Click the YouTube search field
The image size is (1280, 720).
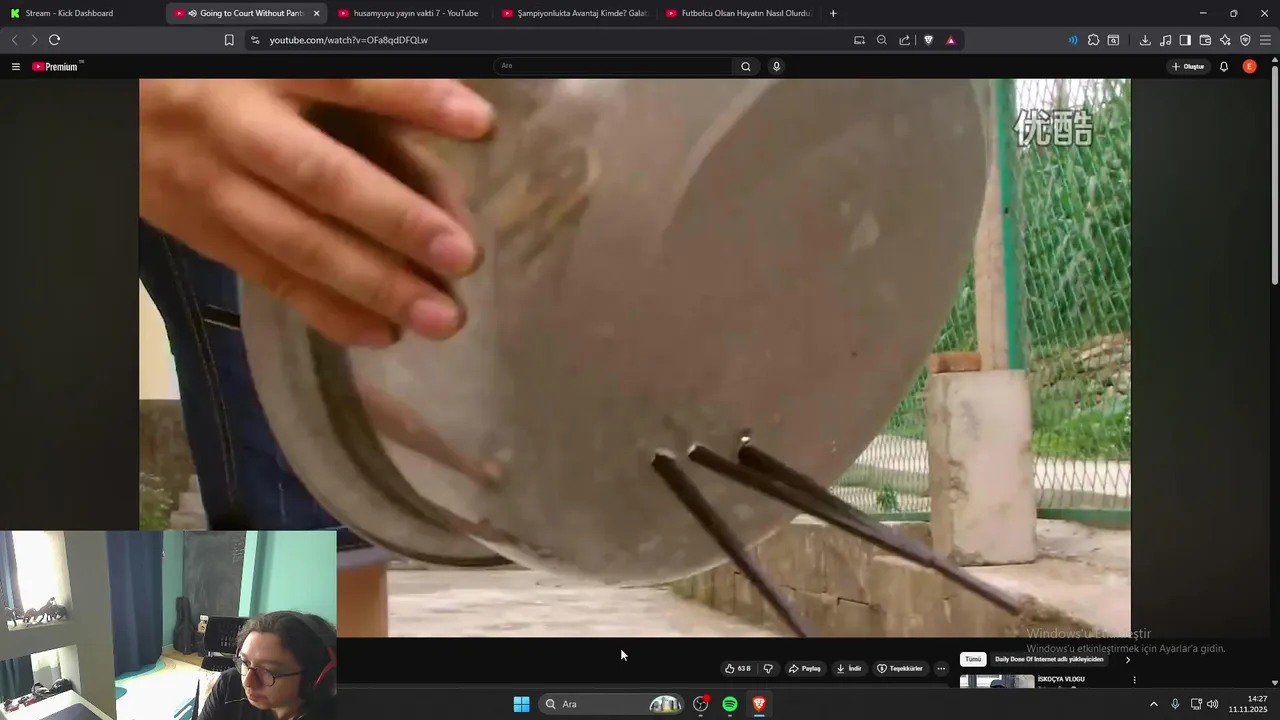tap(614, 66)
